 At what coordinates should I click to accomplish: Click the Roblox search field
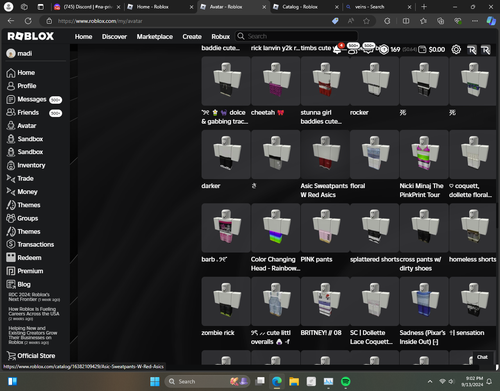click(x=297, y=36)
